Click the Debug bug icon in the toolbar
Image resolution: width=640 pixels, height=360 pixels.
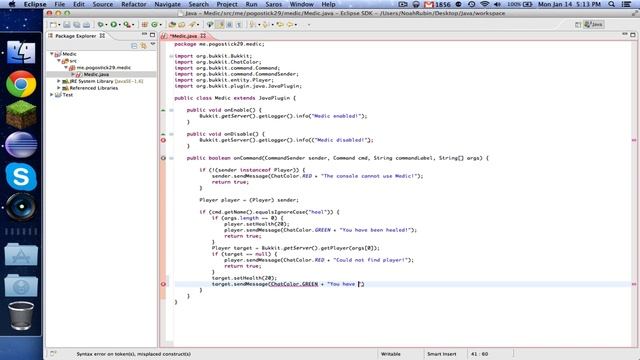[x=100, y=25]
